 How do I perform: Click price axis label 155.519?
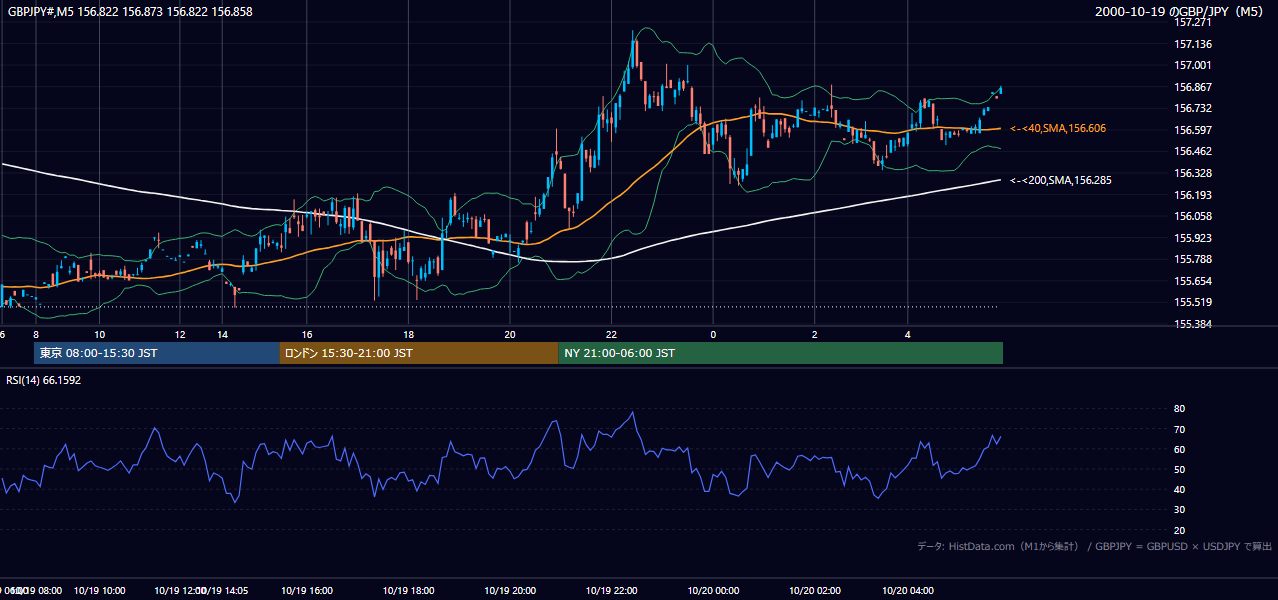click(x=1193, y=302)
